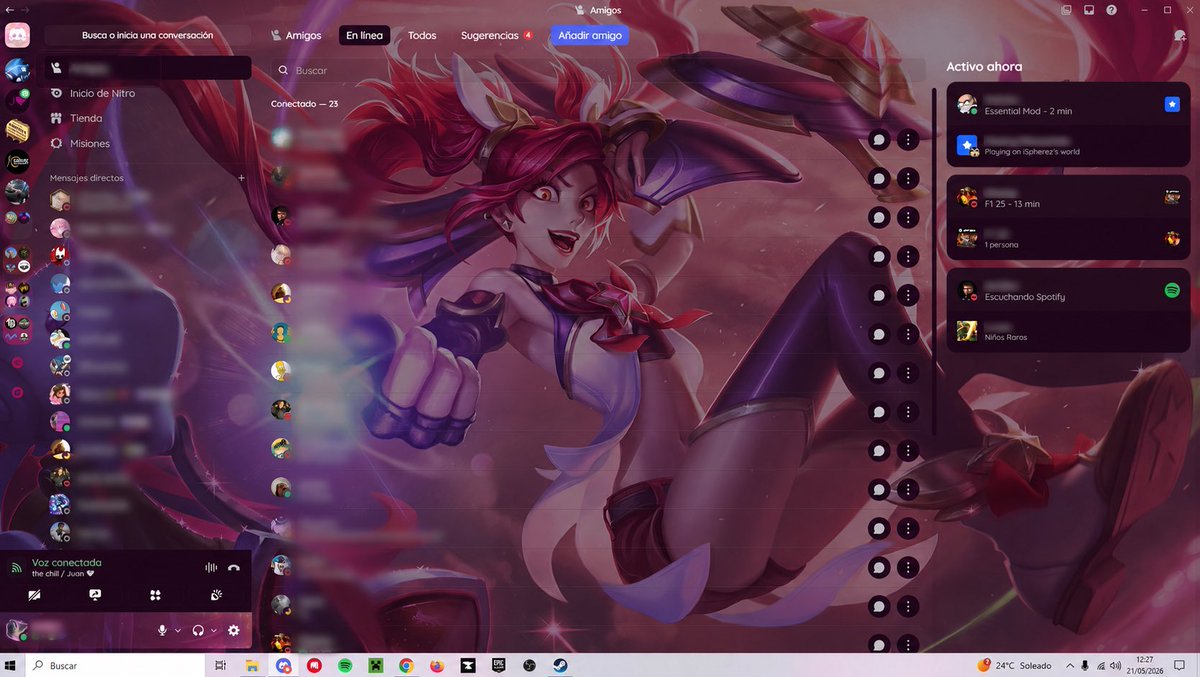Click the friends list Buscar field
This screenshot has width=1200, height=677.
(x=600, y=71)
